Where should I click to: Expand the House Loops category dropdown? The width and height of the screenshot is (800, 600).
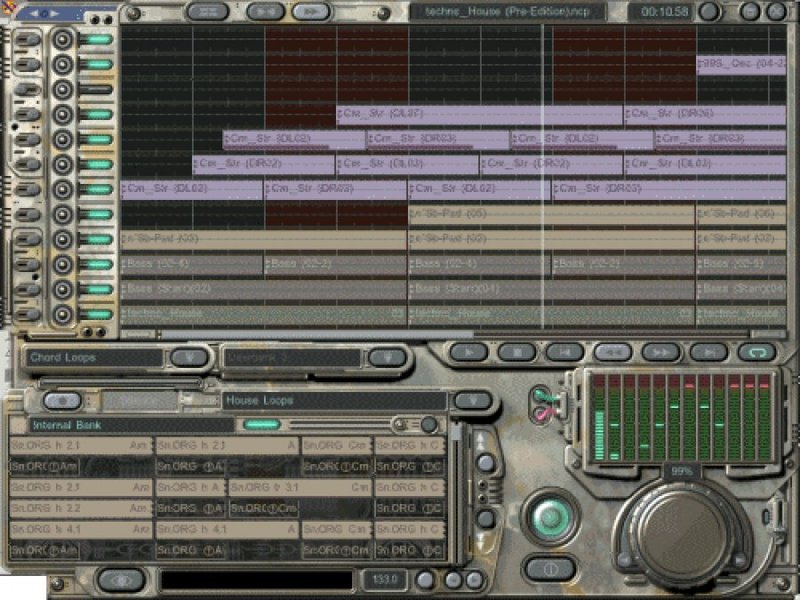coord(473,401)
